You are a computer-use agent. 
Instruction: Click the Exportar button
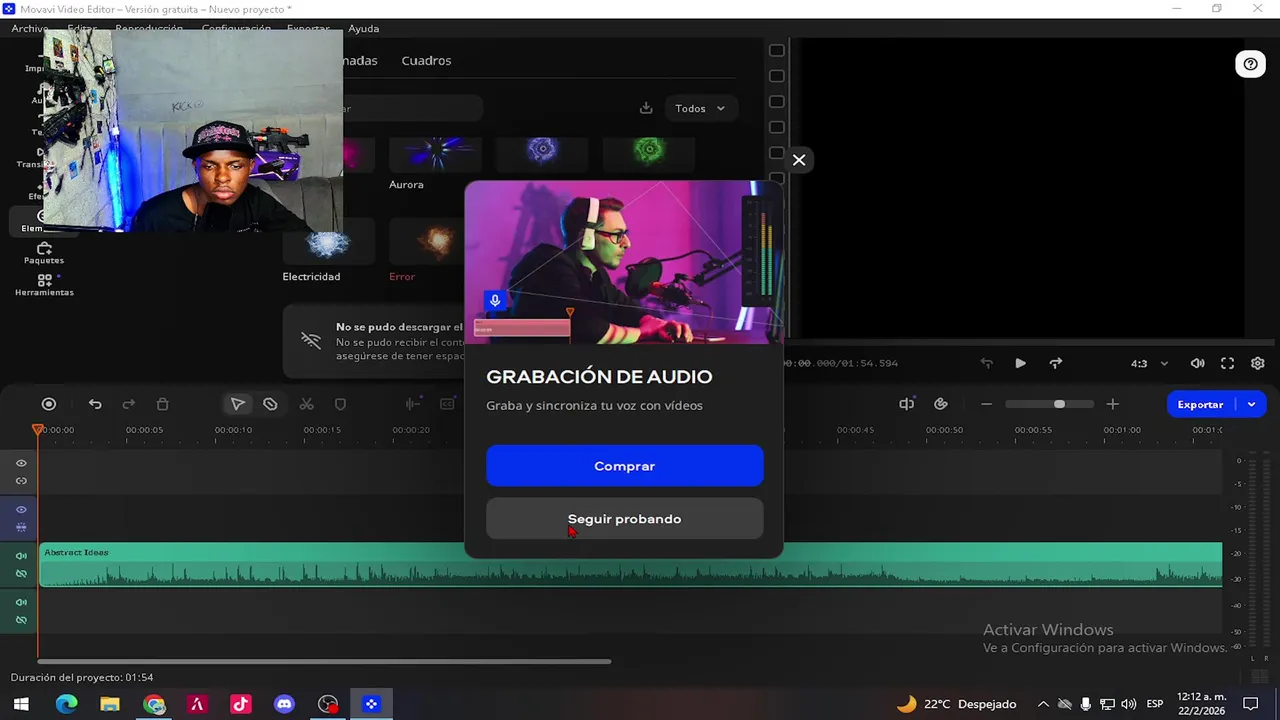pos(1200,404)
